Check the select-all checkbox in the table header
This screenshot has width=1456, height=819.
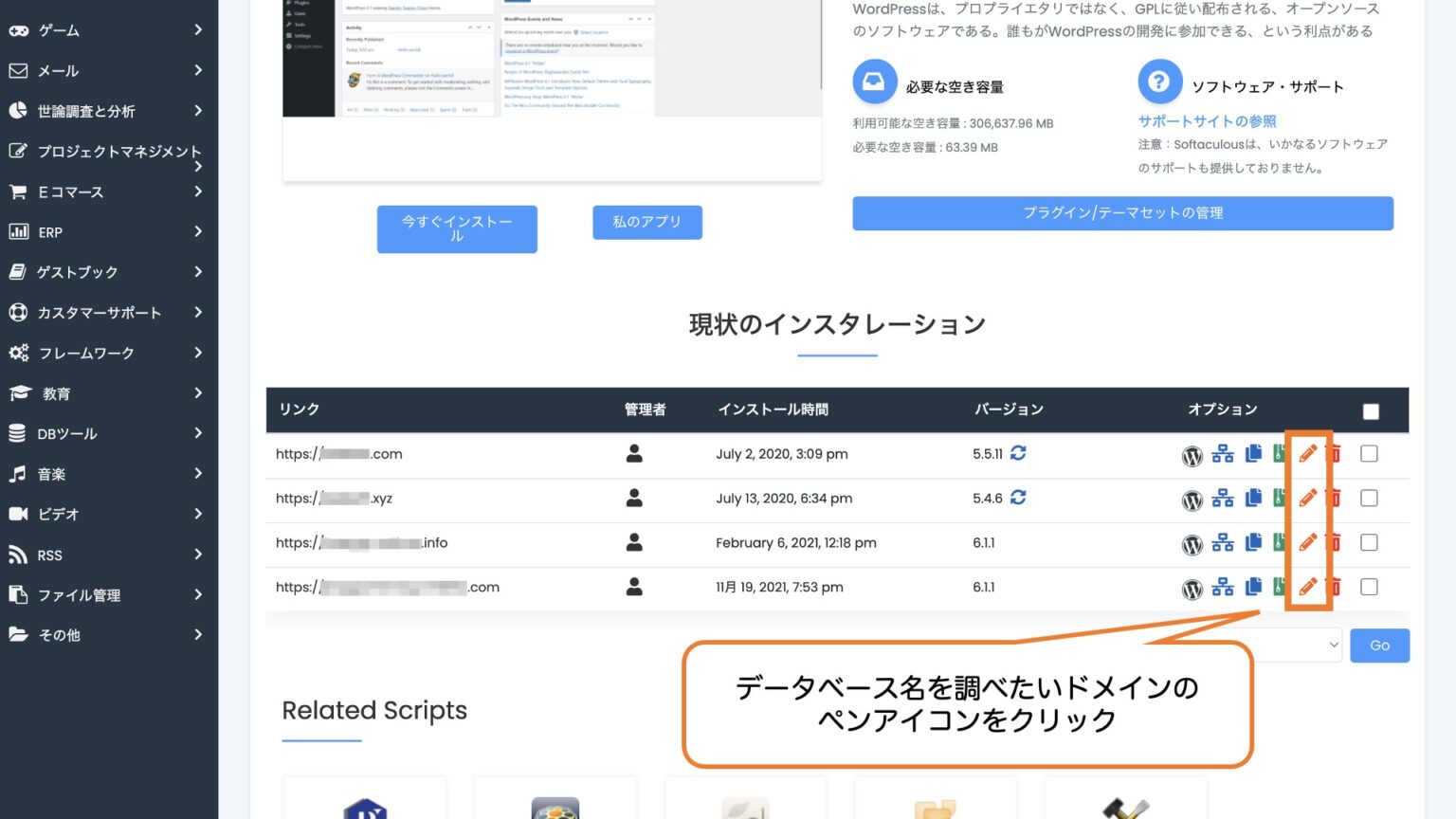pos(1371,410)
